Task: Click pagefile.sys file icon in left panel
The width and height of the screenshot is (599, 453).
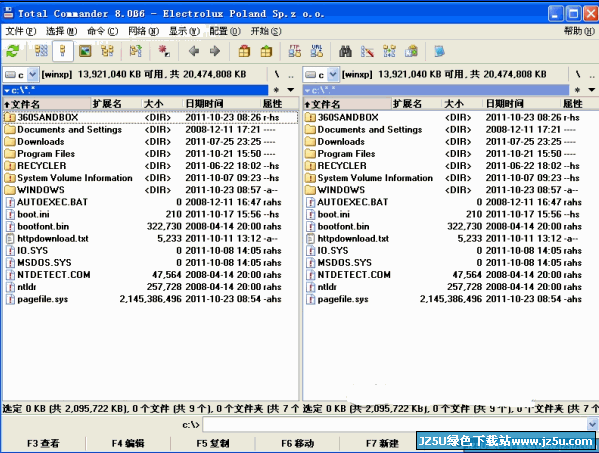Action: 10,299
